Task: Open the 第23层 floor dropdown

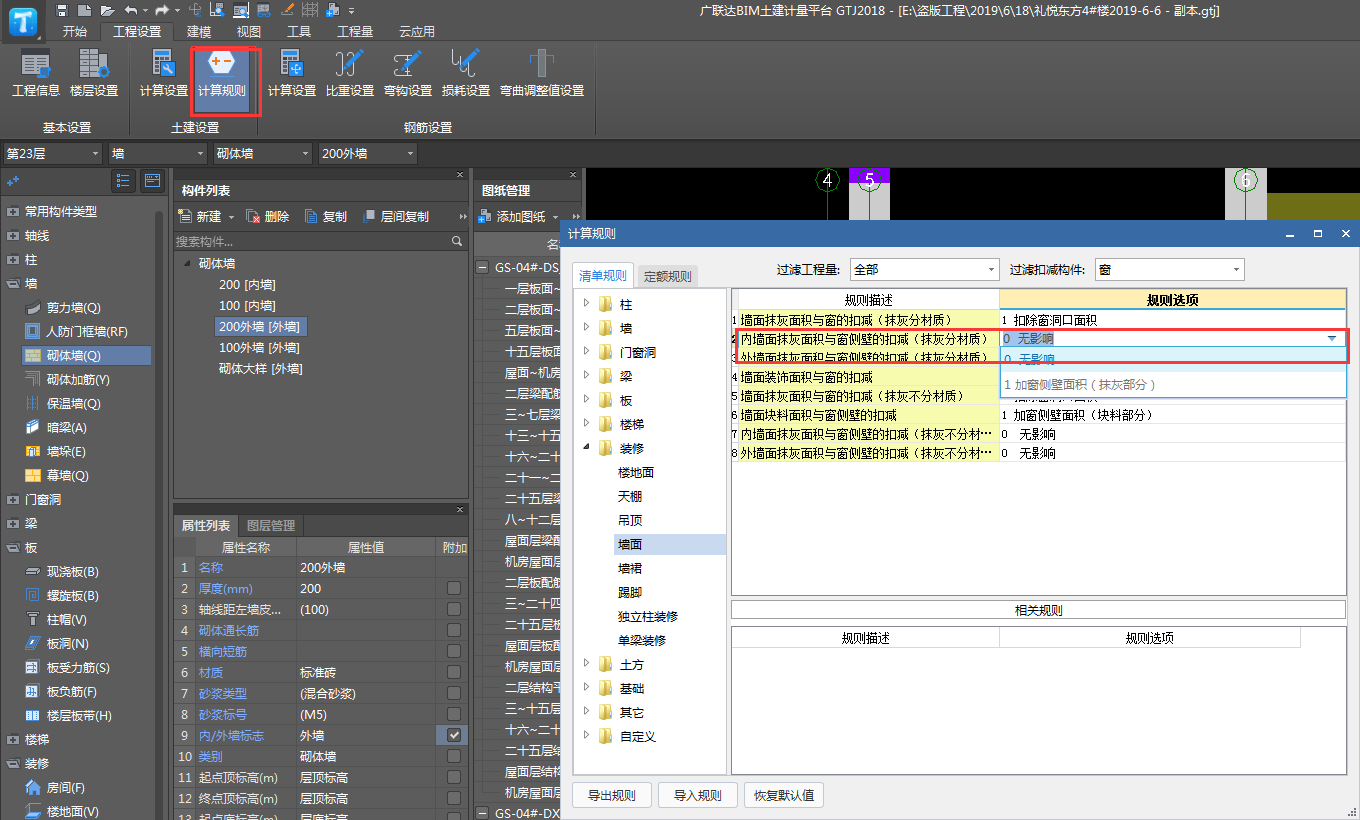Action: point(52,153)
